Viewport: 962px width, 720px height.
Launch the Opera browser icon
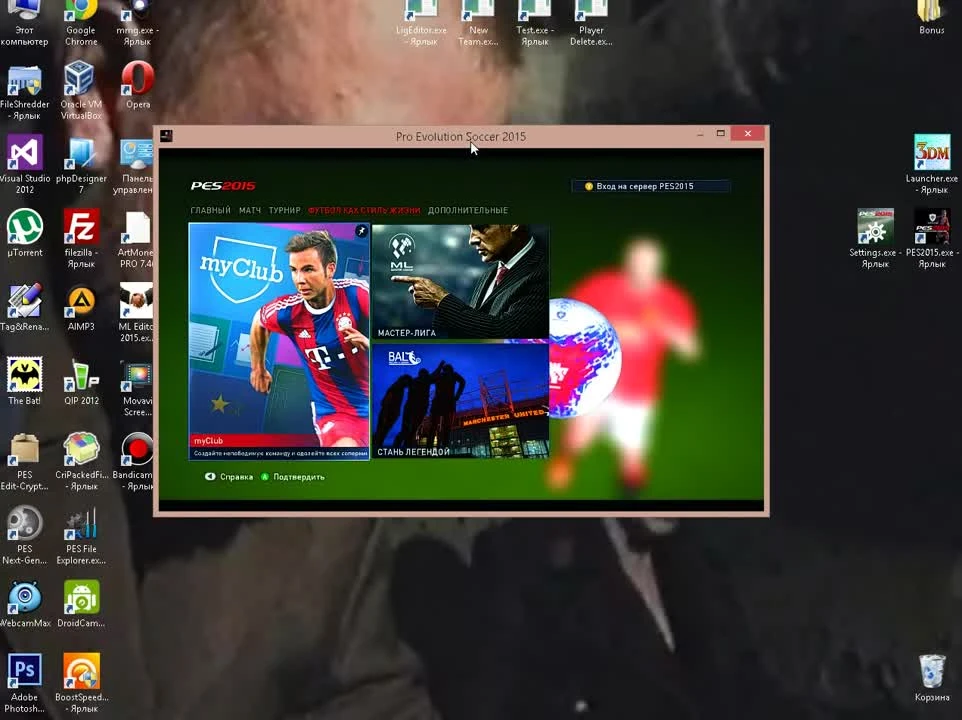[137, 85]
